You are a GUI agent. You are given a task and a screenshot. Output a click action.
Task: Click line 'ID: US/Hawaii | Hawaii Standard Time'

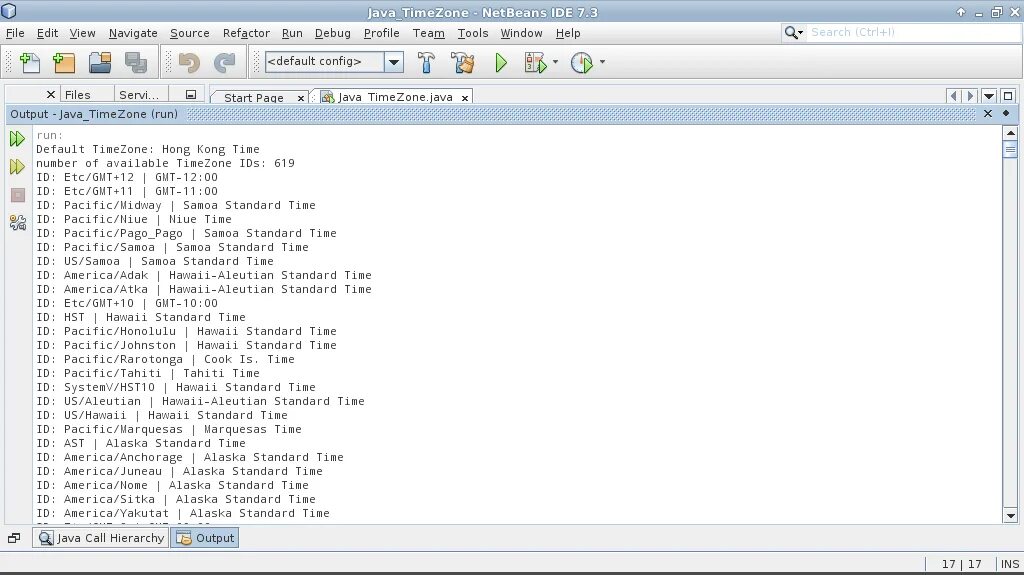click(161, 415)
